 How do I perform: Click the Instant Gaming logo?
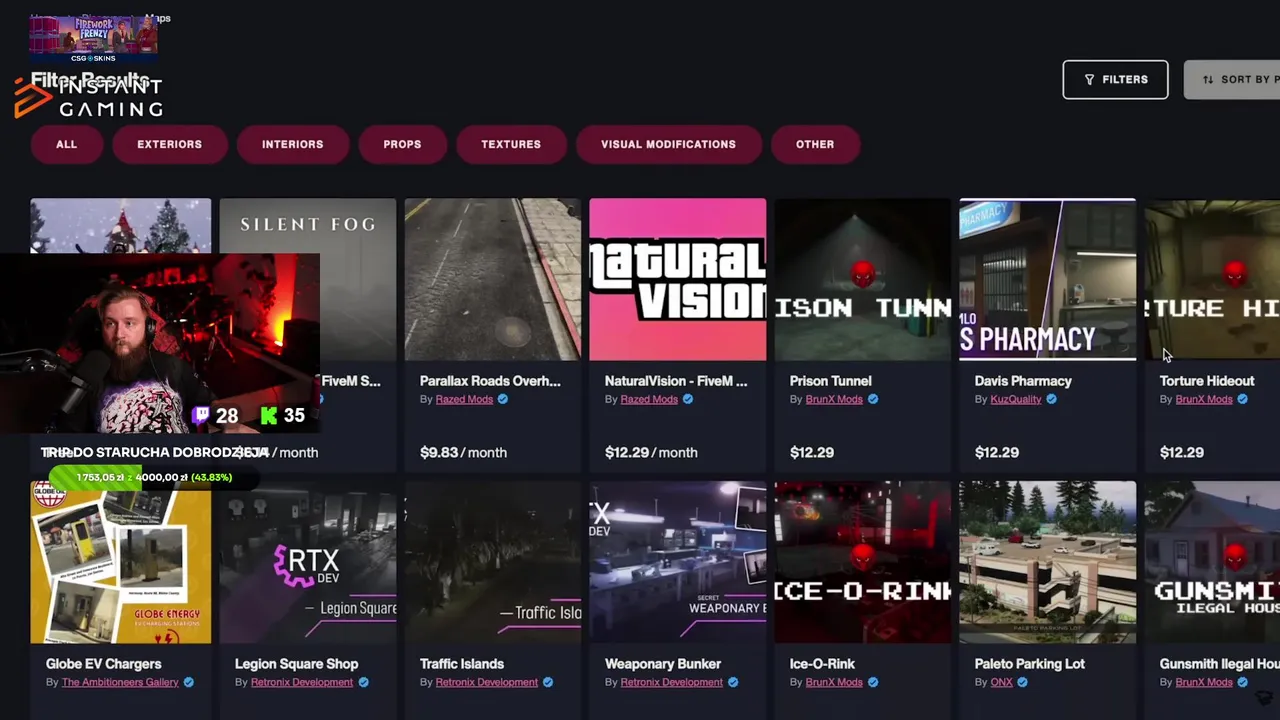(x=89, y=97)
